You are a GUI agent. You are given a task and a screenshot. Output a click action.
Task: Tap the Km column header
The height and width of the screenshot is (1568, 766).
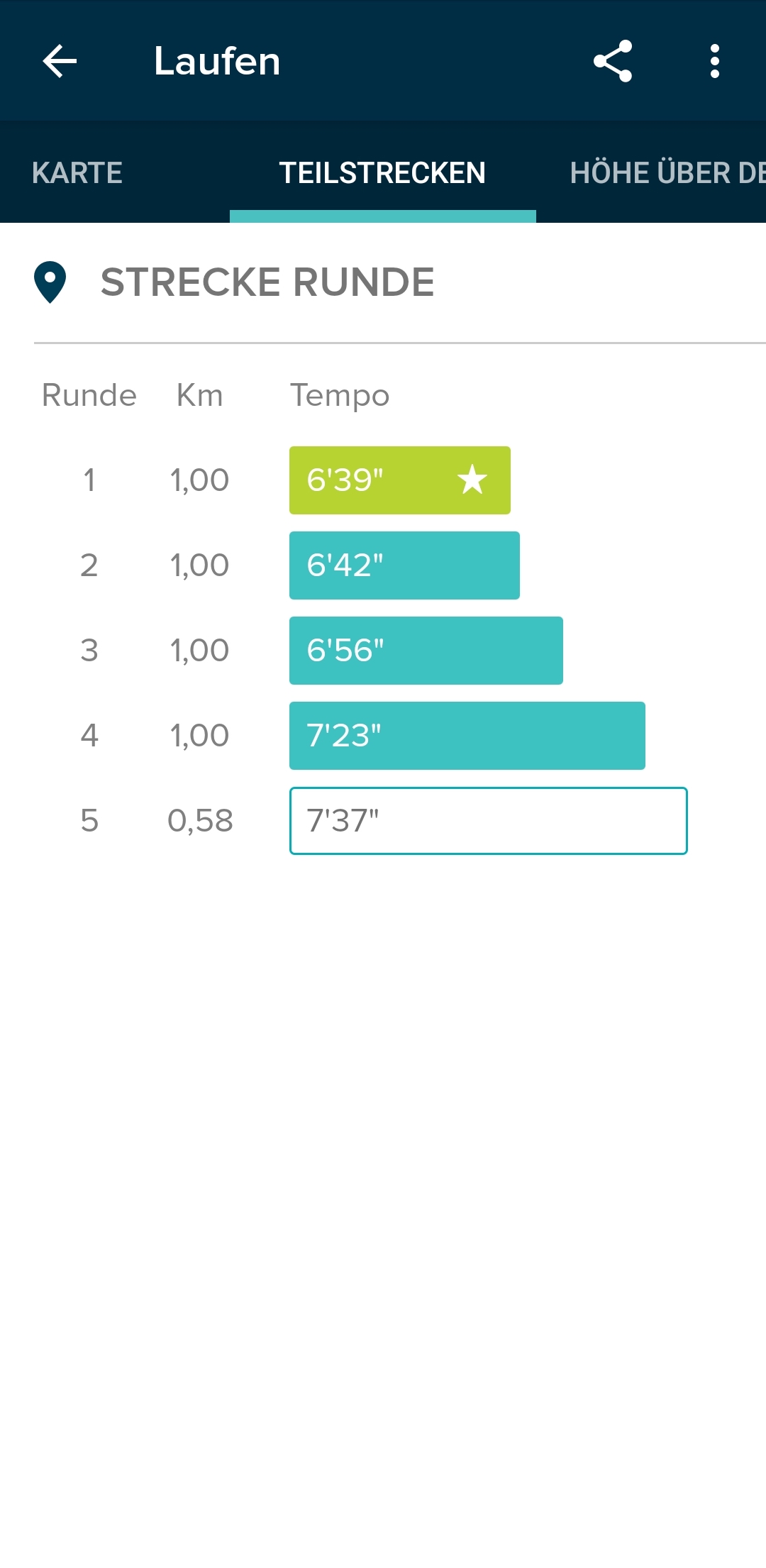(199, 395)
